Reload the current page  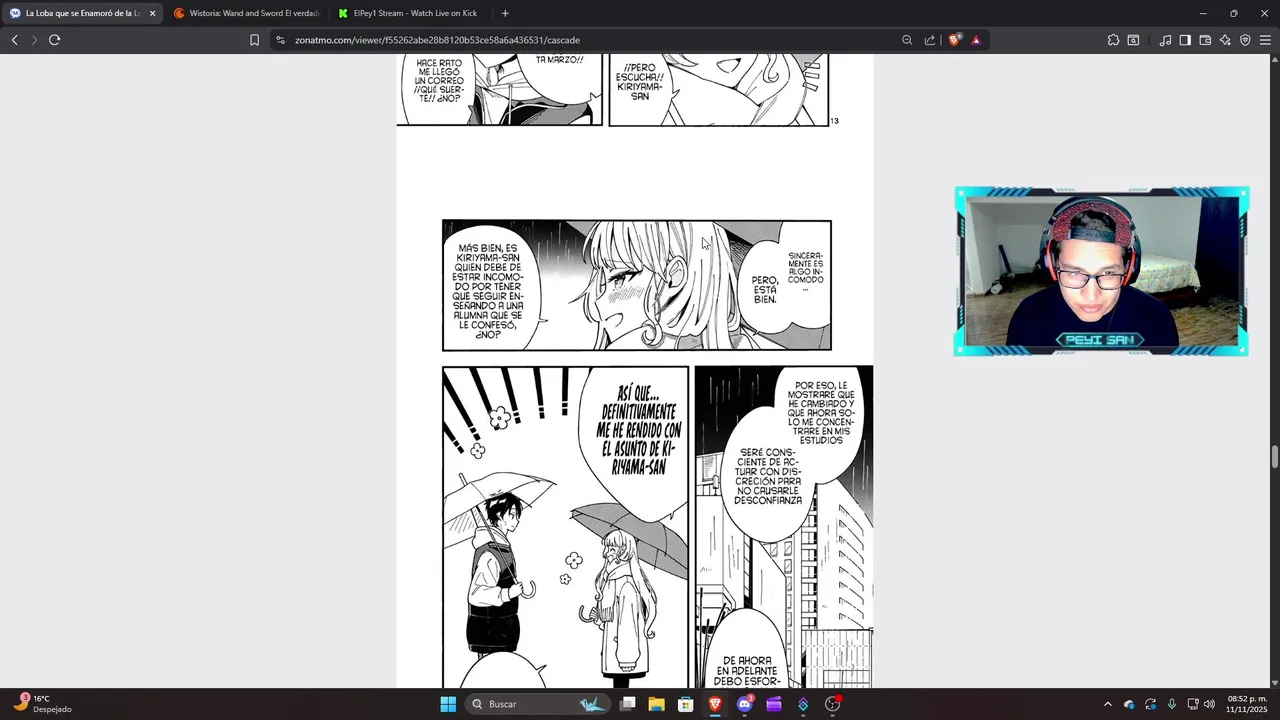54,40
